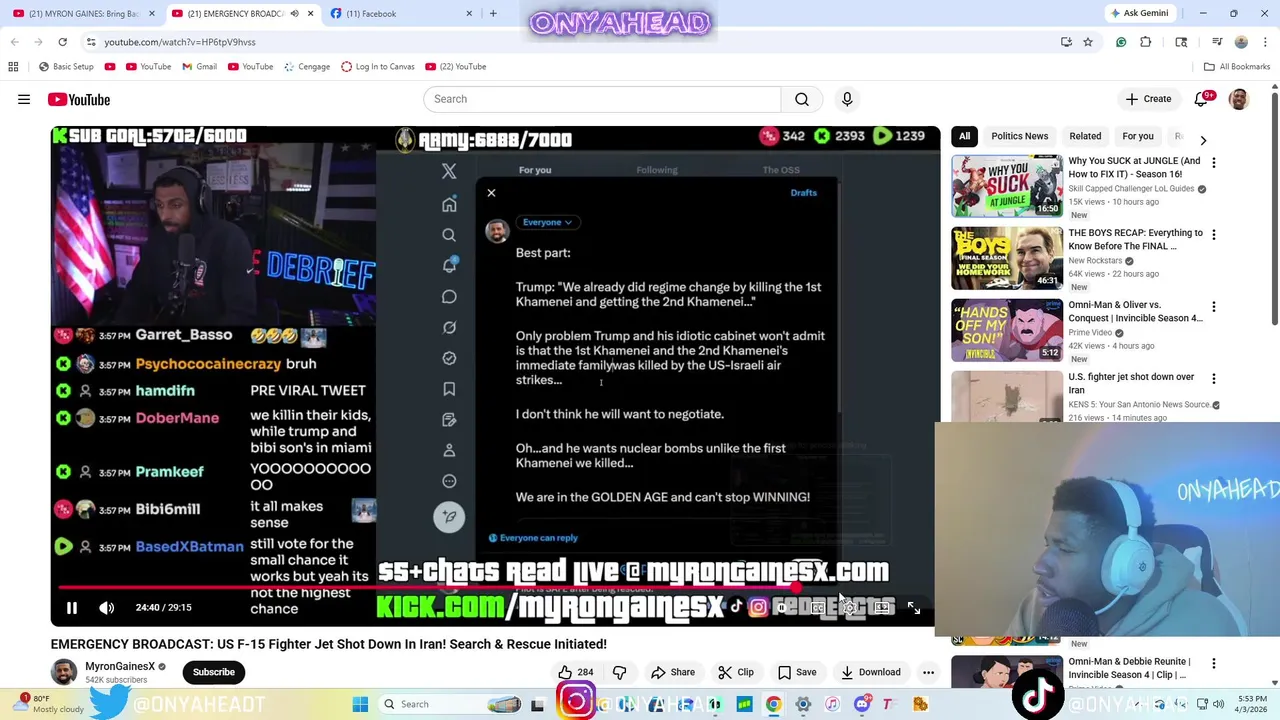The image size is (1280, 720).
Task: Mute the EMERGENCY BROADCAST tab audio icon
Action: (295, 13)
